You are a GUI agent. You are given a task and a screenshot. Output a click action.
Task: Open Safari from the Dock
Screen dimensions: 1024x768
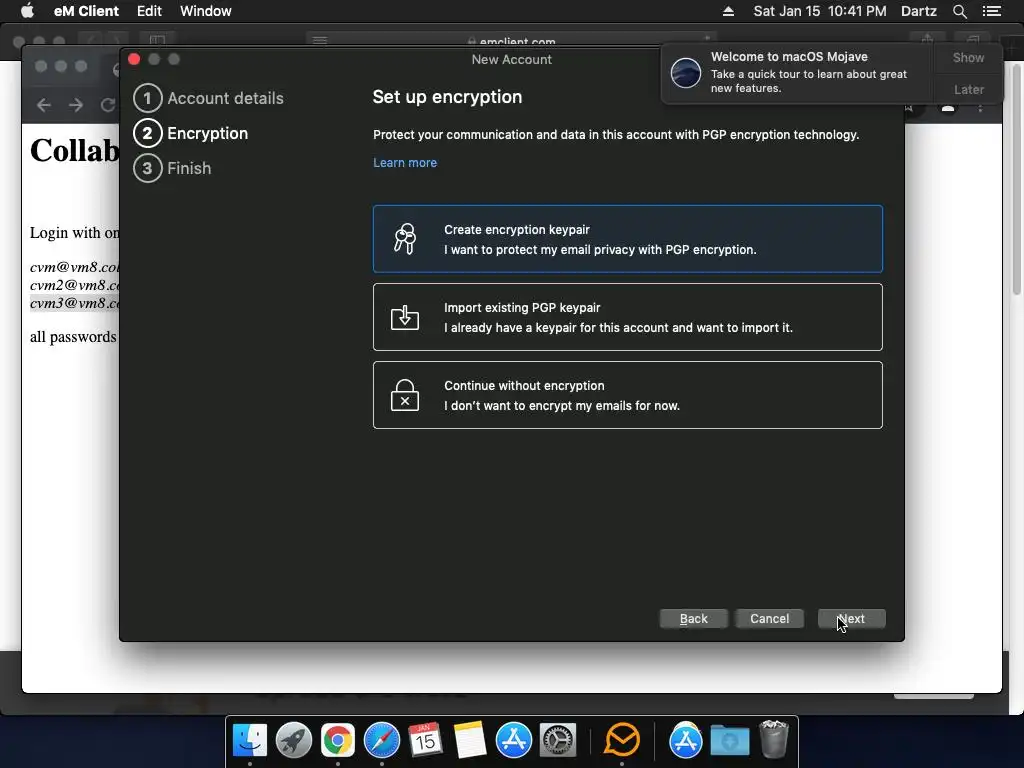tap(381, 740)
